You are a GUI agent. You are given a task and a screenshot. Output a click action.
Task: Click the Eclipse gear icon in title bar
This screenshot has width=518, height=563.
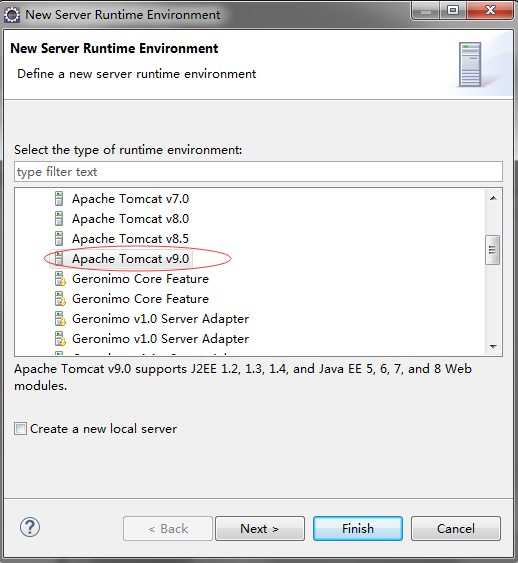[12, 15]
